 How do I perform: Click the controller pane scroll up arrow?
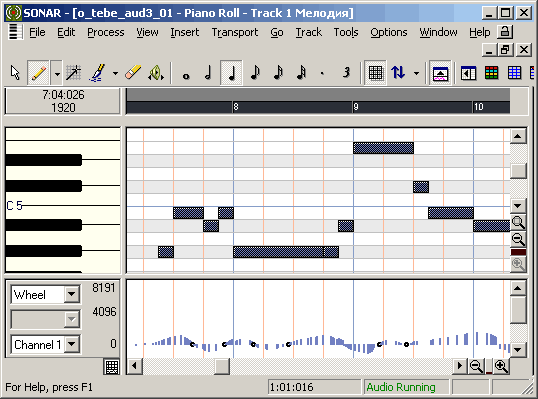[518, 288]
